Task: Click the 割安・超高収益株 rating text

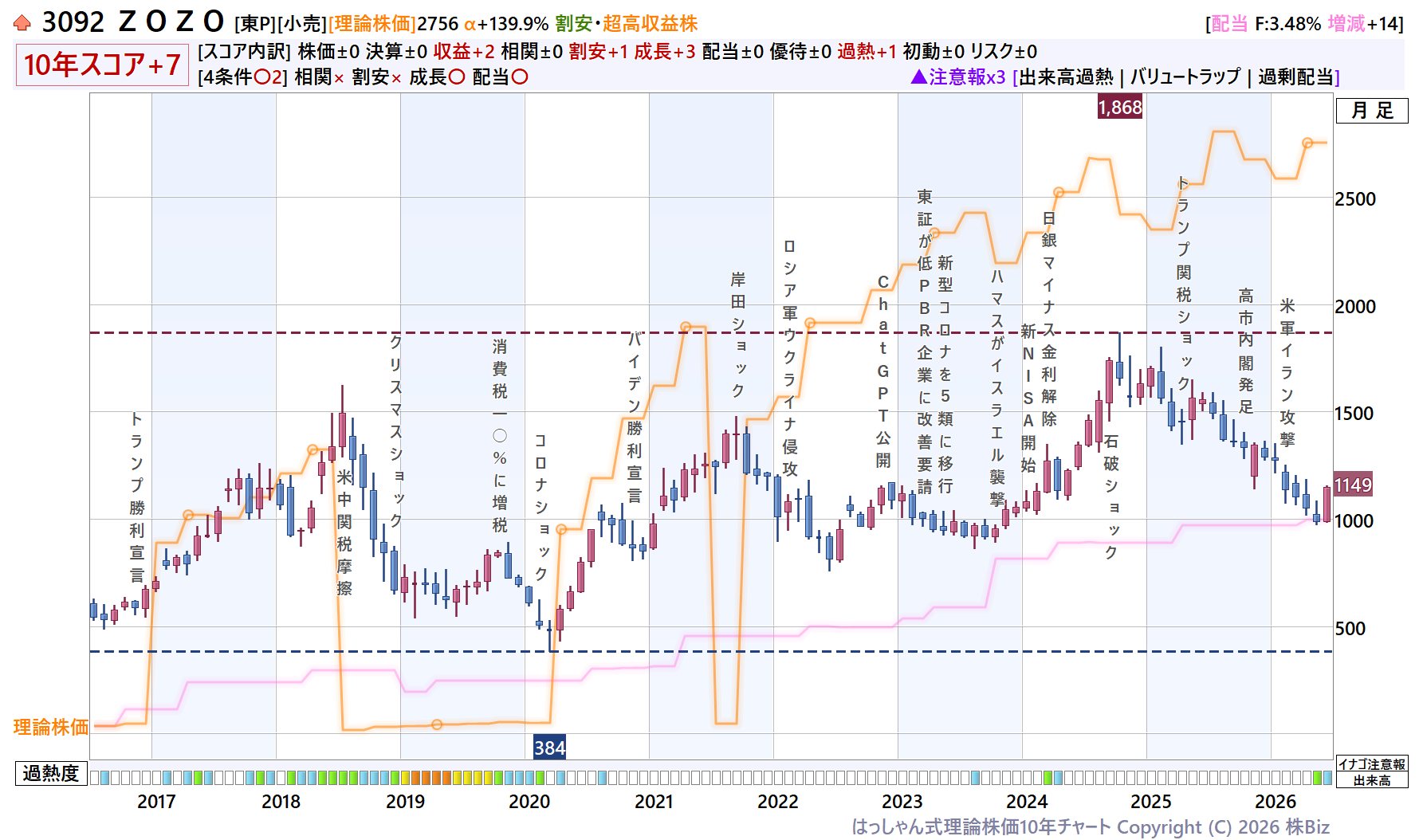Action: (x=627, y=24)
